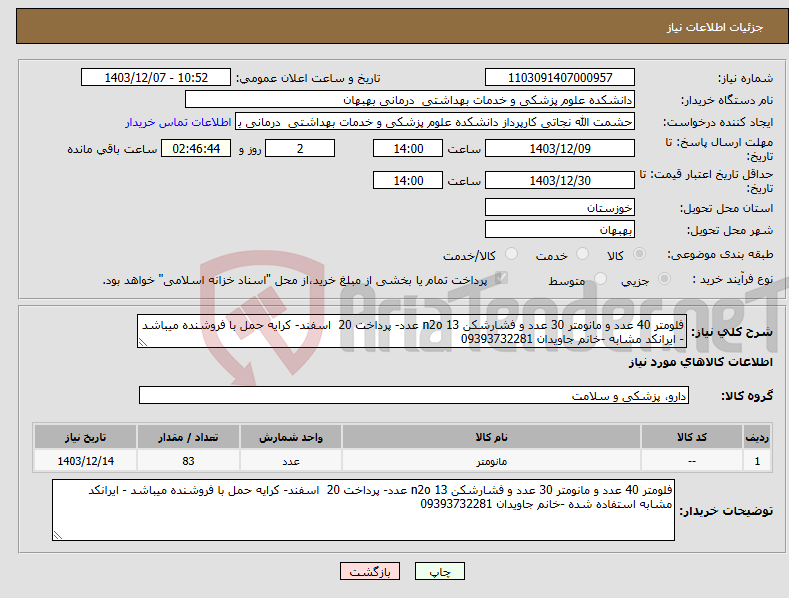Click the item name cell مانومتر
Viewport: 789px width, 598px height.
click(x=491, y=461)
